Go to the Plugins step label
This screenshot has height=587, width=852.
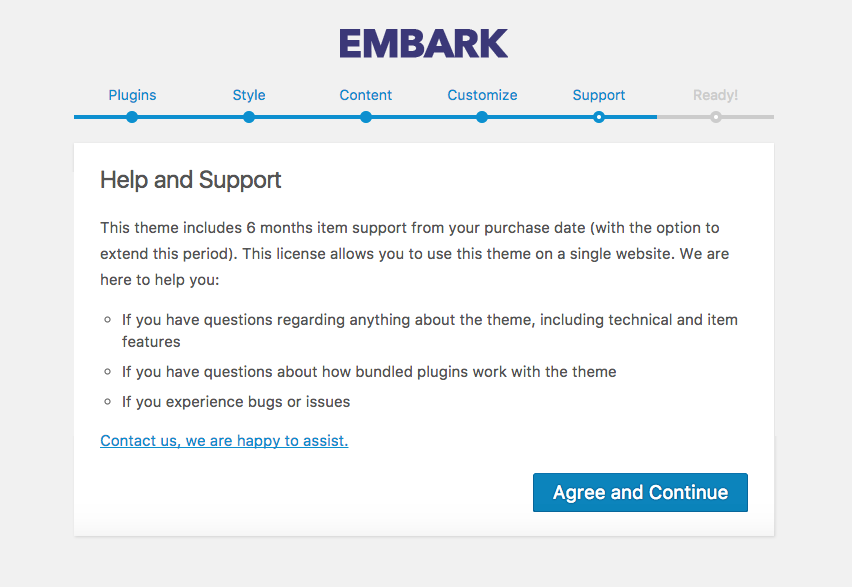[x=132, y=95]
